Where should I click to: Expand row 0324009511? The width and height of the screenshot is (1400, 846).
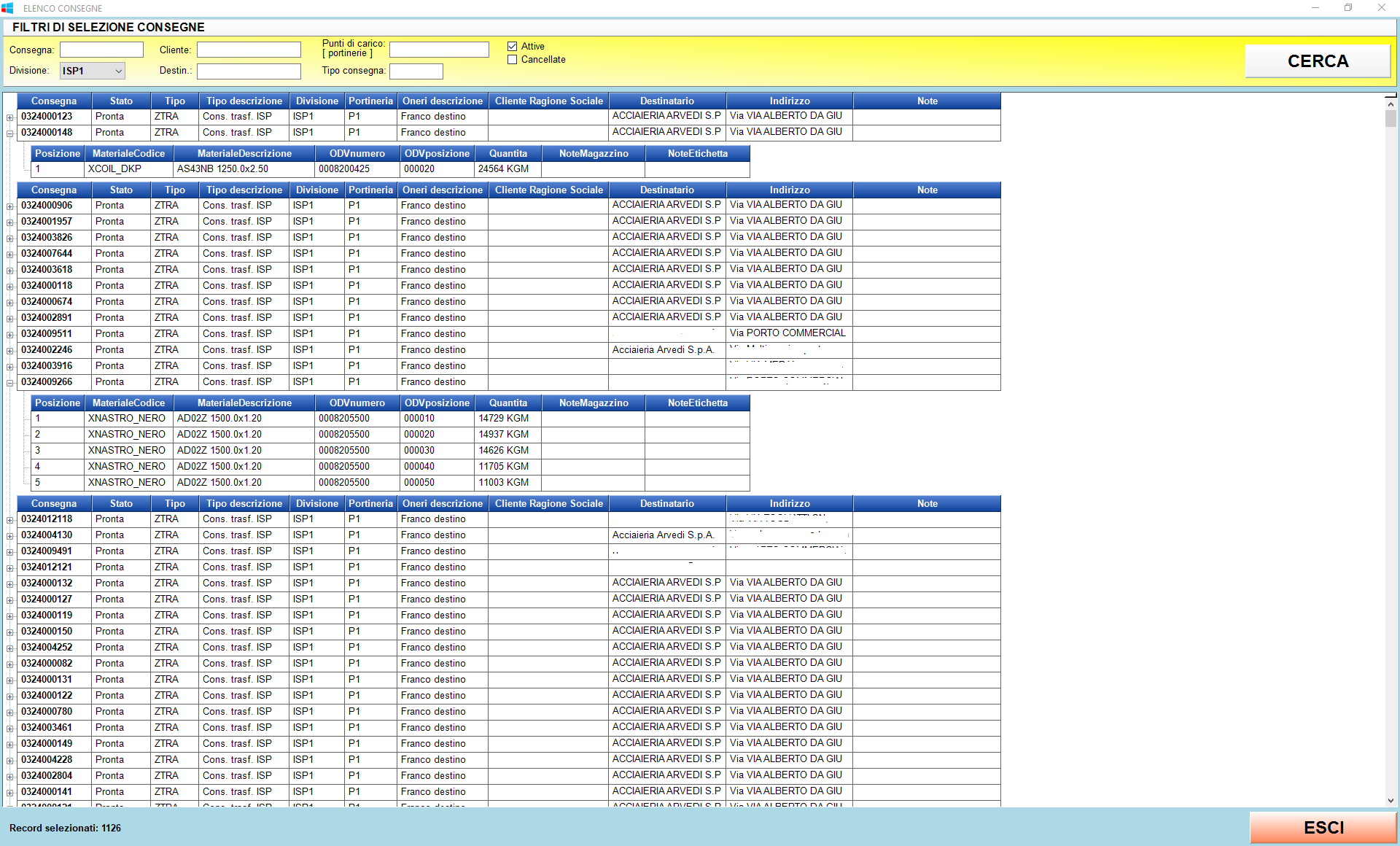click(10, 335)
